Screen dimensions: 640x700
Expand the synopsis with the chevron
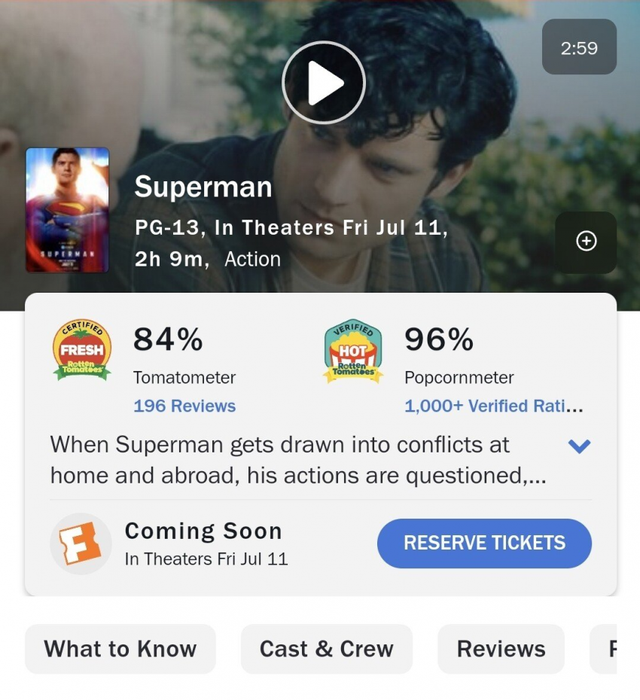(579, 446)
